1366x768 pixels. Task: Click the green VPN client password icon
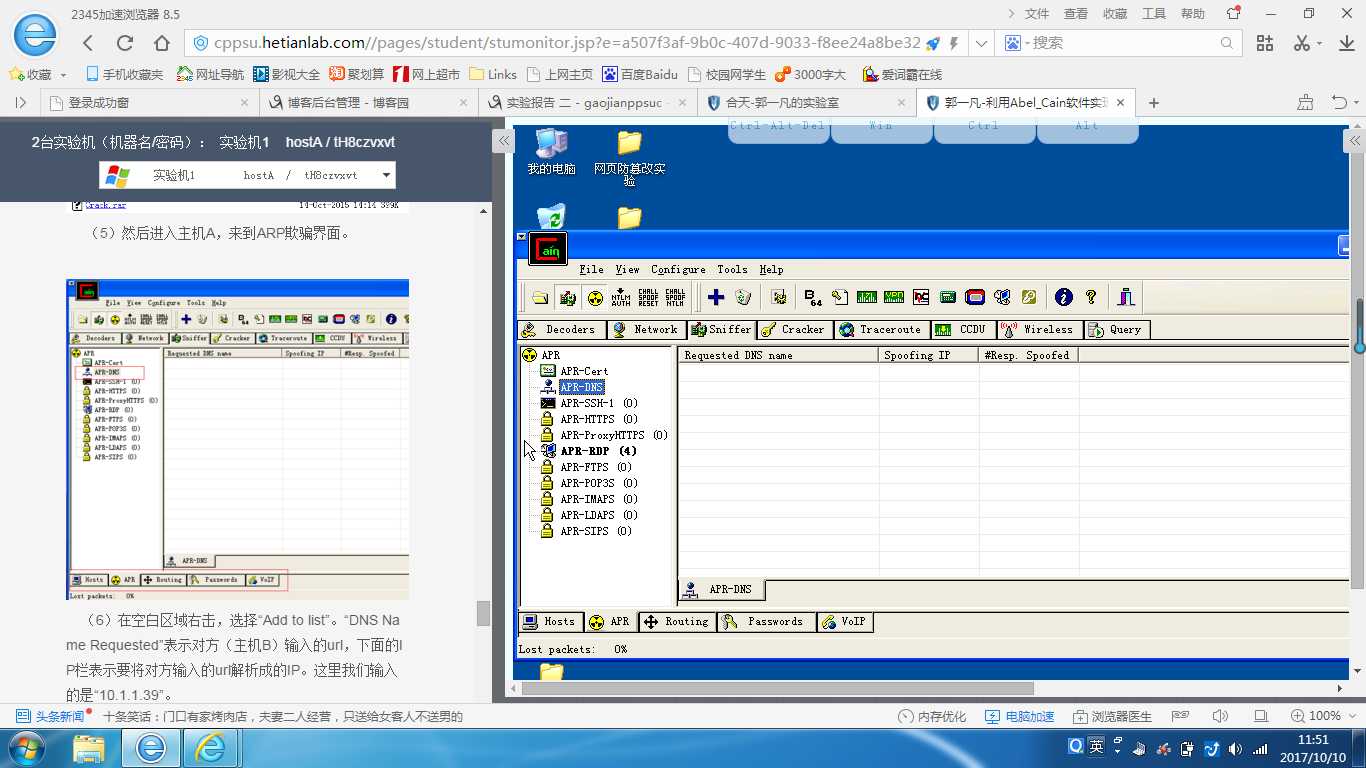coord(894,297)
